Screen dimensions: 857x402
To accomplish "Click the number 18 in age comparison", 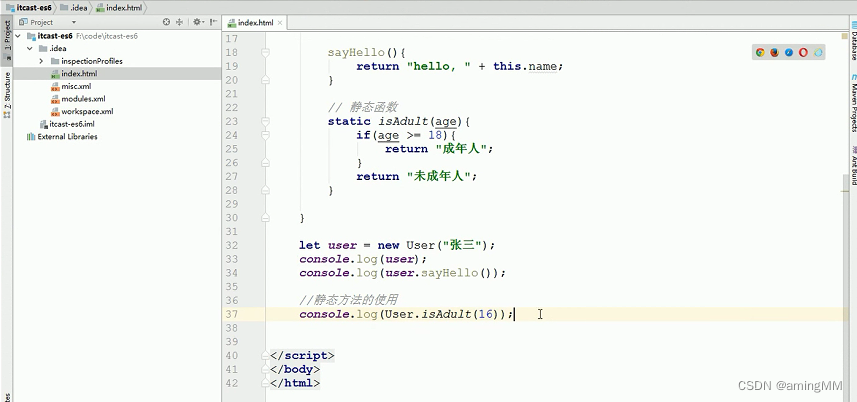I will click(x=435, y=135).
